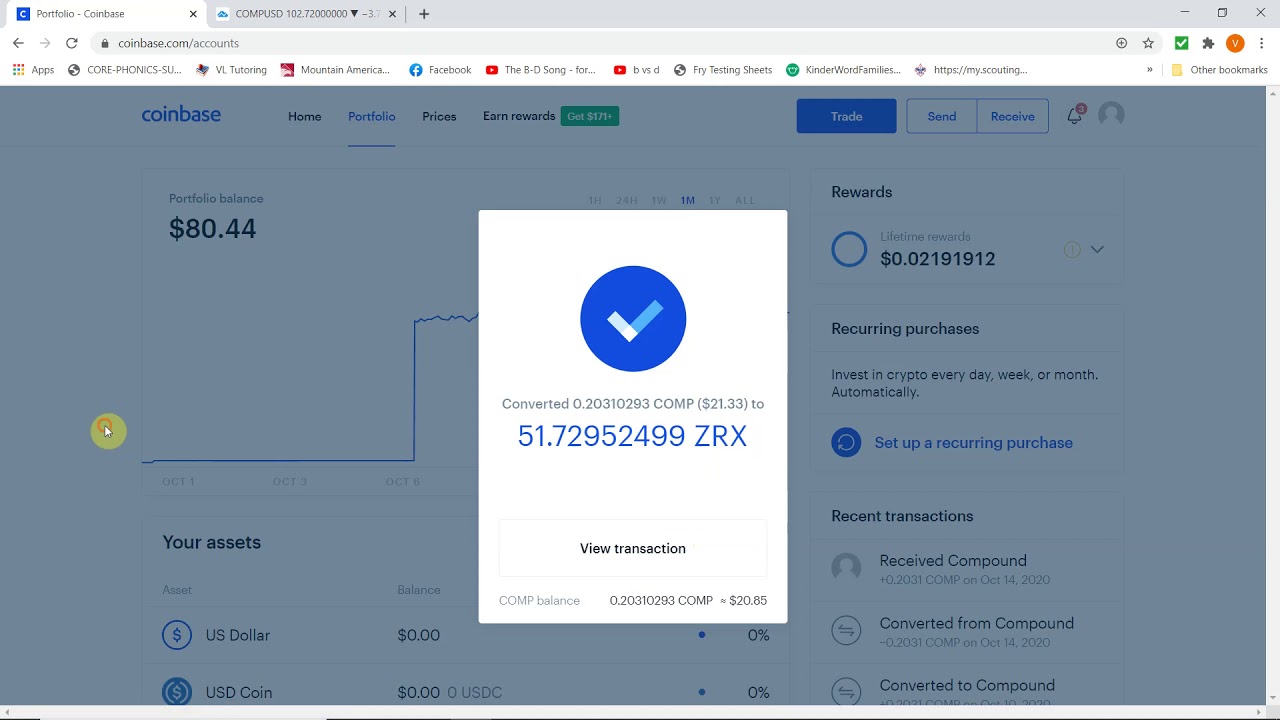Open the Fry Testing Sheets bookmark
The width and height of the screenshot is (1280, 720).
pyautogui.click(x=723, y=70)
